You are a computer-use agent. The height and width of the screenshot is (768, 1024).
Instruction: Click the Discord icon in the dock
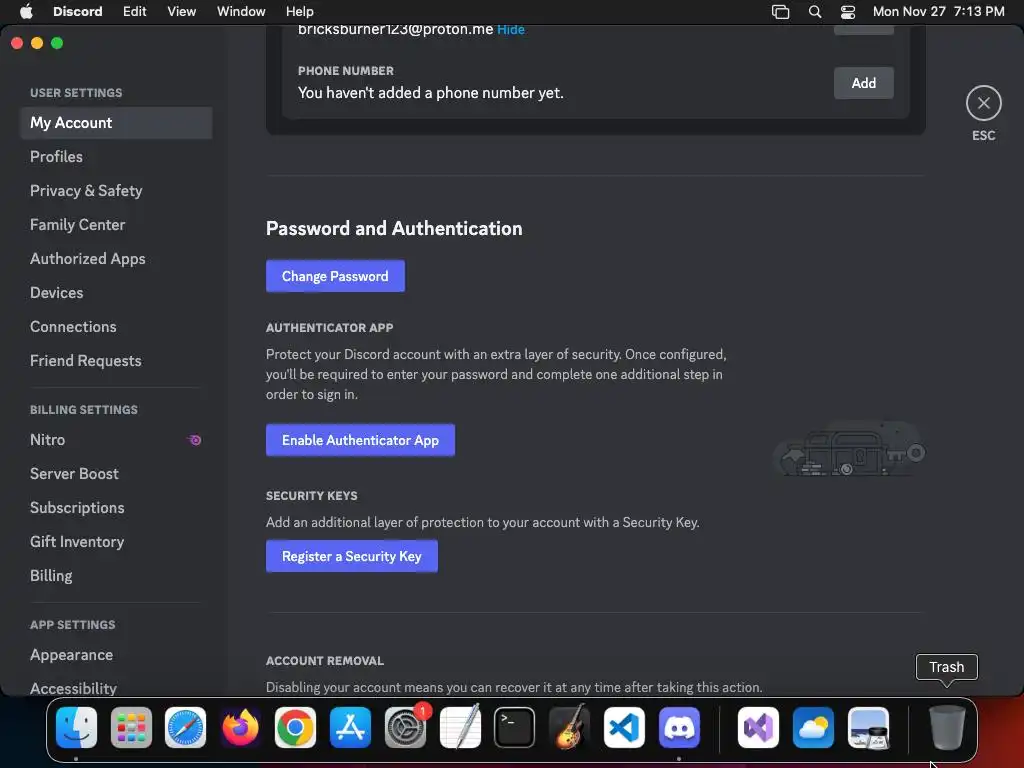pos(679,728)
